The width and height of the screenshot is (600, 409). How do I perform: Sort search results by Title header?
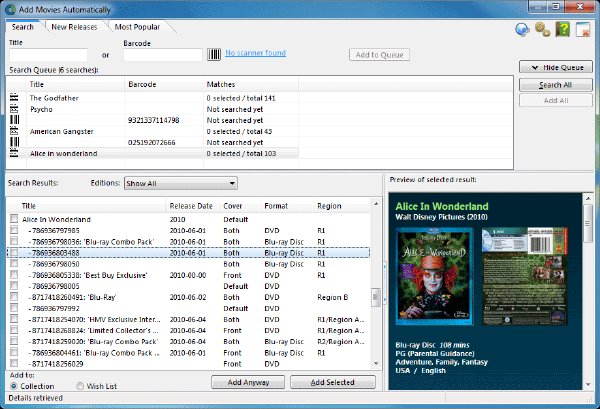tap(92, 206)
